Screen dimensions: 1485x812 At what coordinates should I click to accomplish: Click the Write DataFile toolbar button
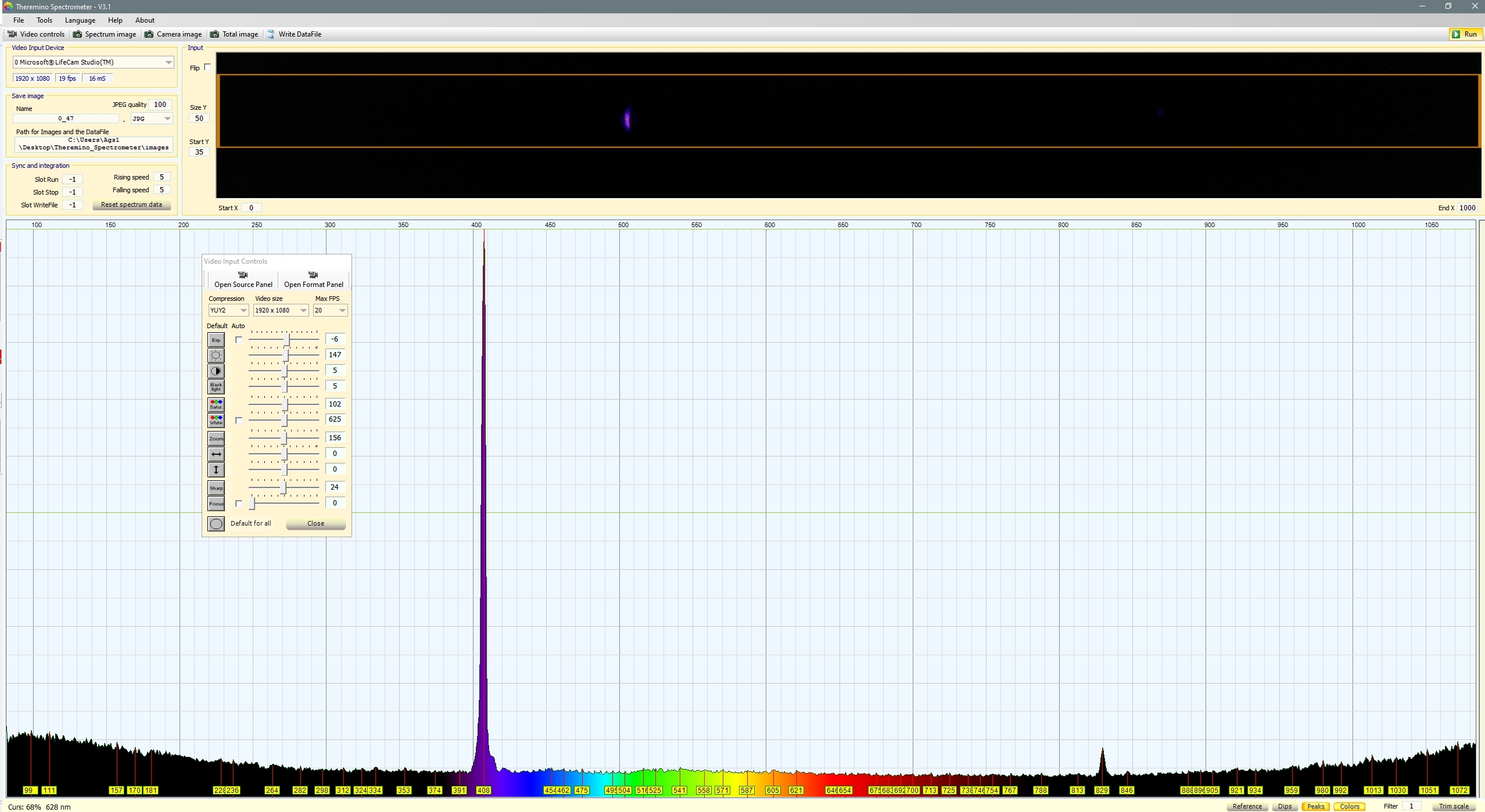pyautogui.click(x=294, y=34)
